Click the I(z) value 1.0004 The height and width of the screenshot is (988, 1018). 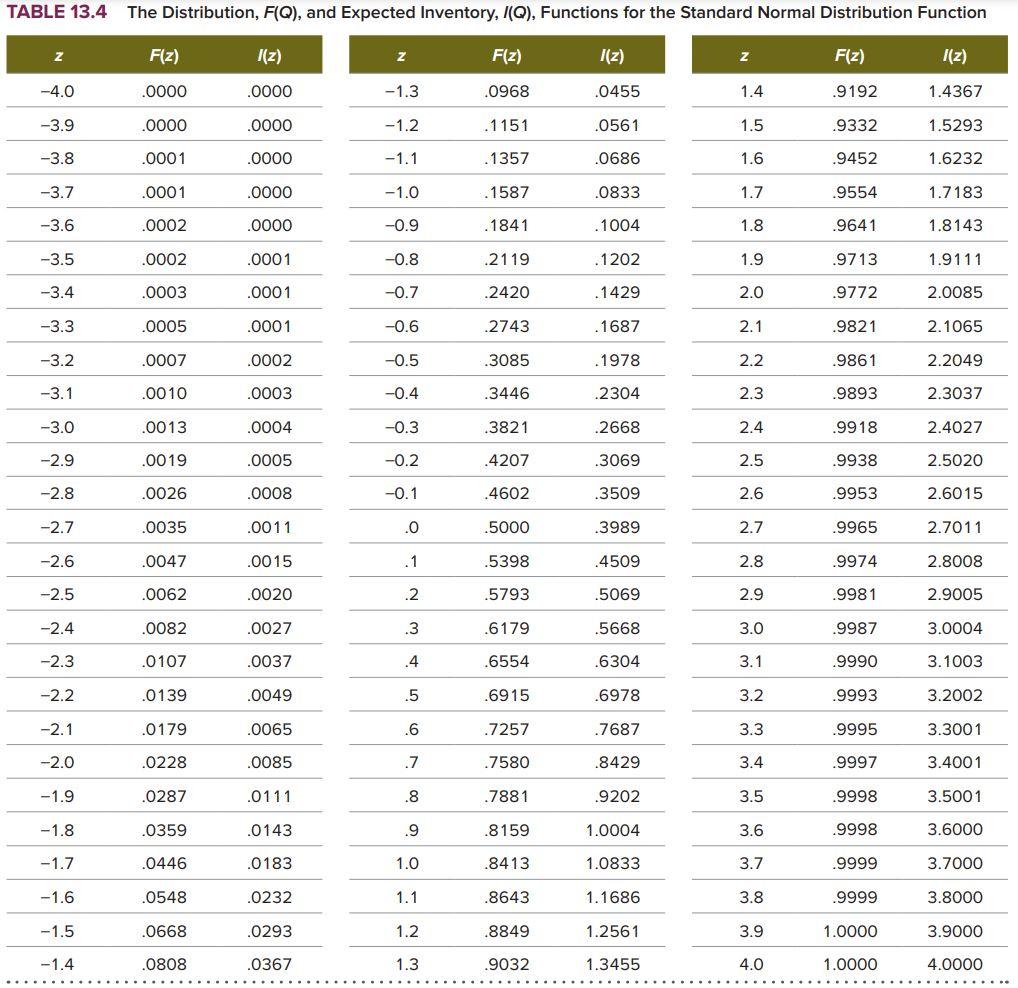pos(612,830)
